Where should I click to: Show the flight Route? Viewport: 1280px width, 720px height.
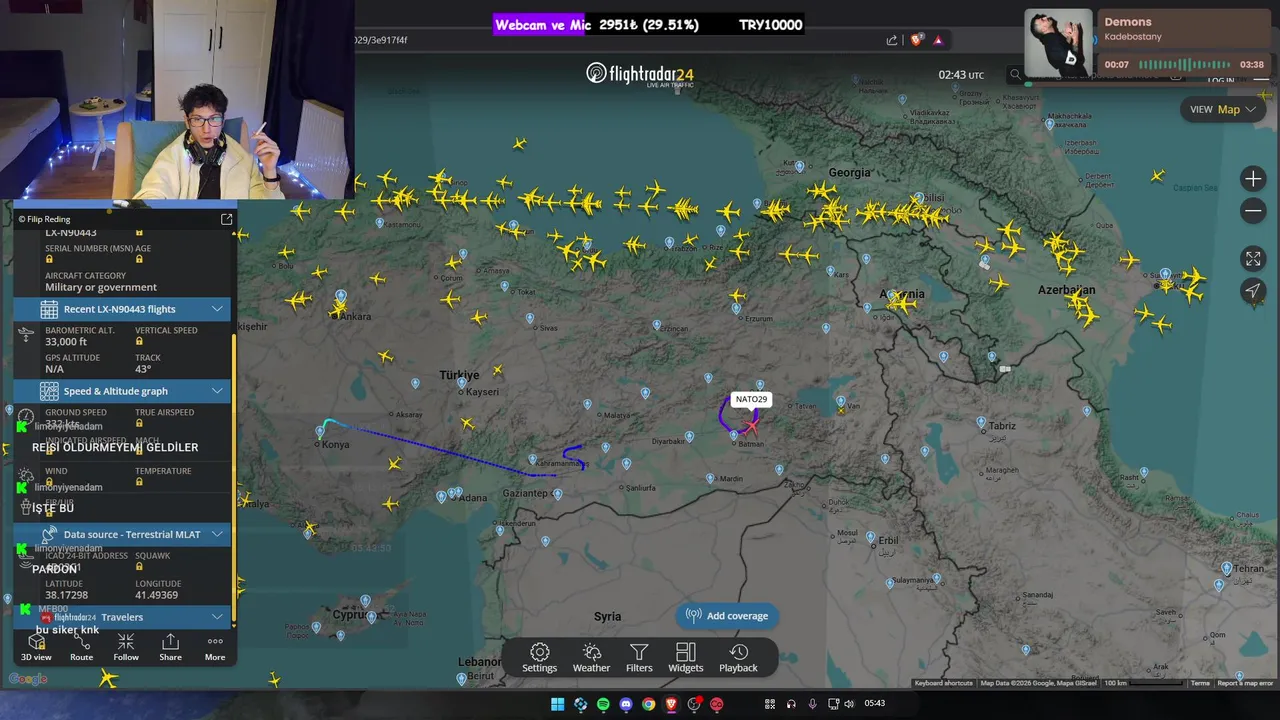pos(81,648)
